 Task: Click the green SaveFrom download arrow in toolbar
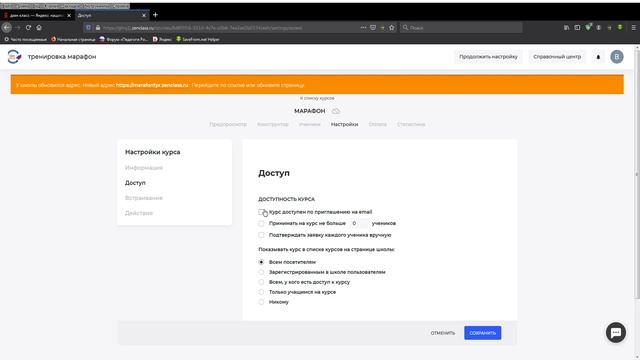pyautogui.click(x=620, y=27)
